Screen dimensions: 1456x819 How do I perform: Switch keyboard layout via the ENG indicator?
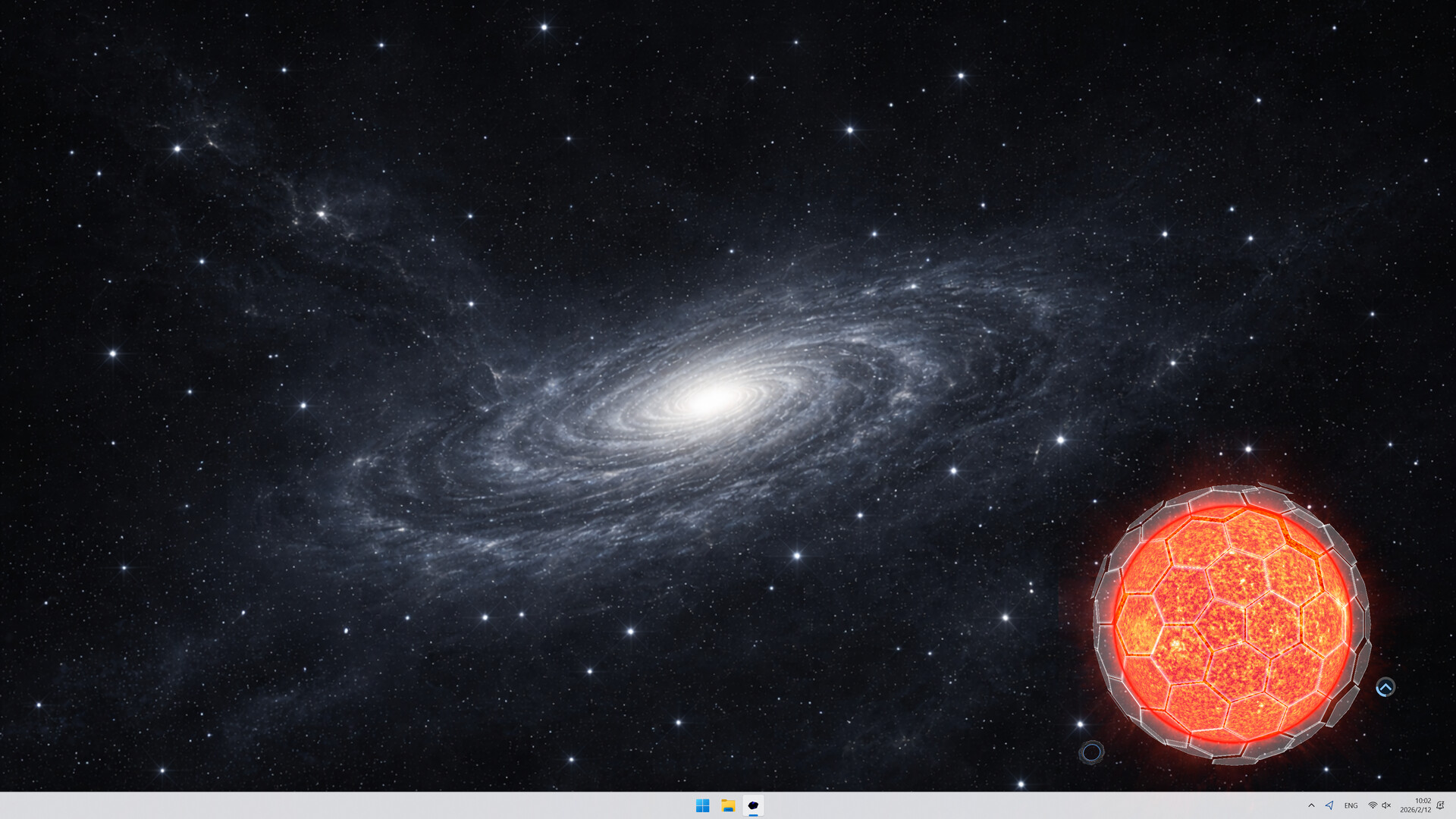click(1351, 805)
